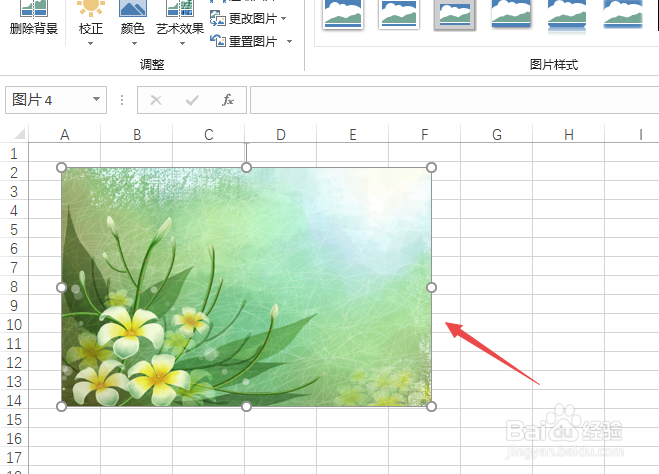The width and height of the screenshot is (659, 474).
Task: Expand the Change Picture (更改图片) dropdown arrow
Action: 283,18
